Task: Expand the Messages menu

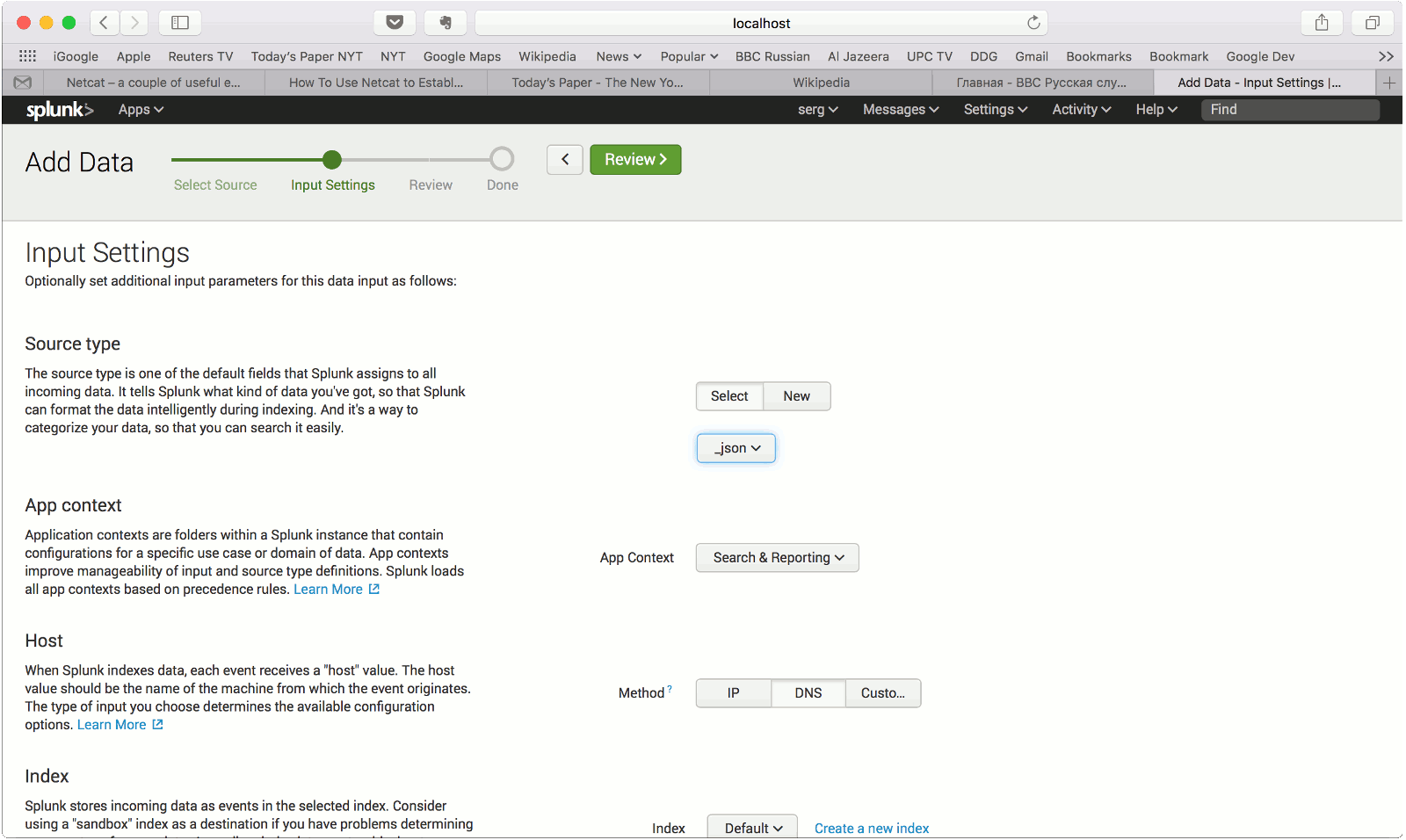Action: tap(901, 110)
